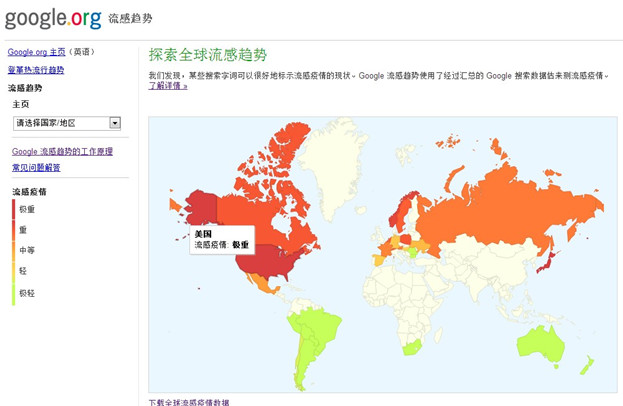Click Spain on the world map
This screenshot has width=623, height=406.
point(379,260)
